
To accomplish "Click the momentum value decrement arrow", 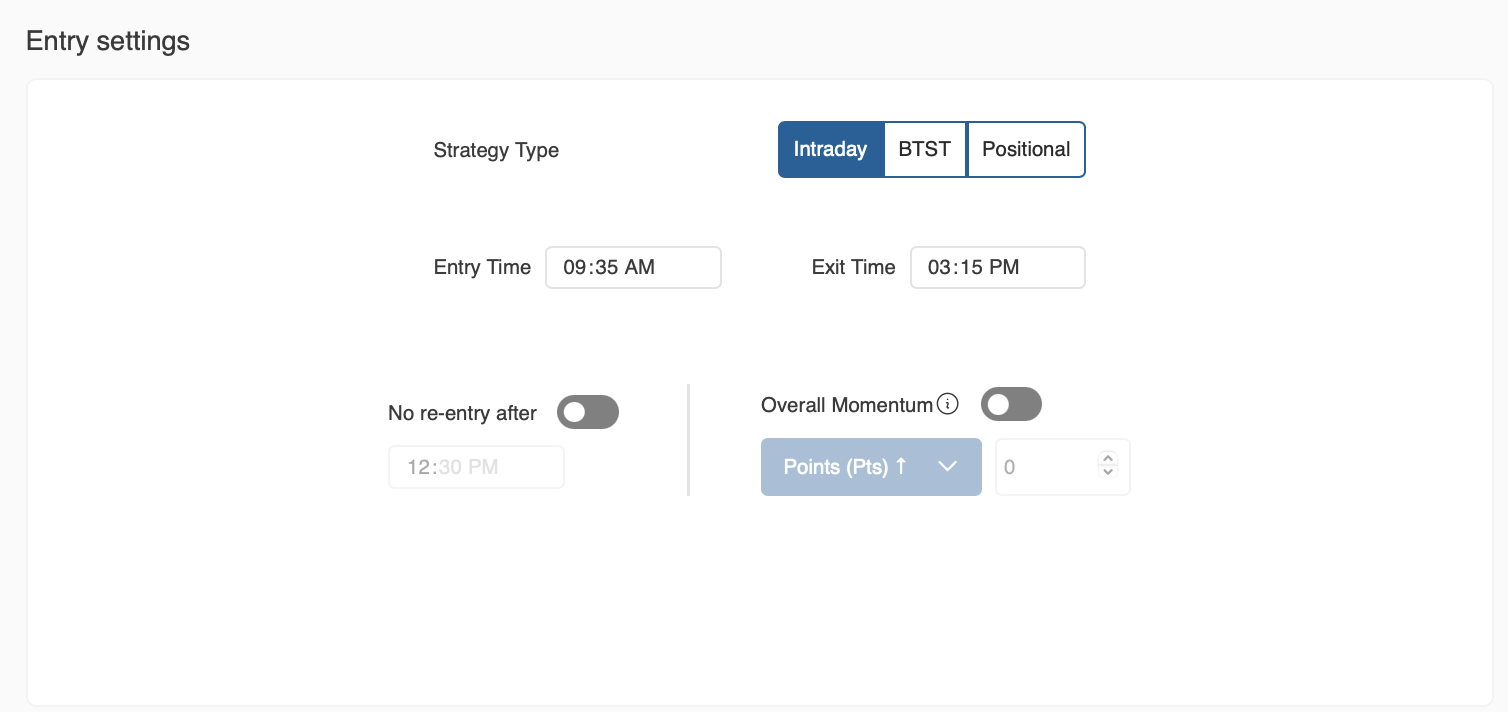I will [1107, 472].
